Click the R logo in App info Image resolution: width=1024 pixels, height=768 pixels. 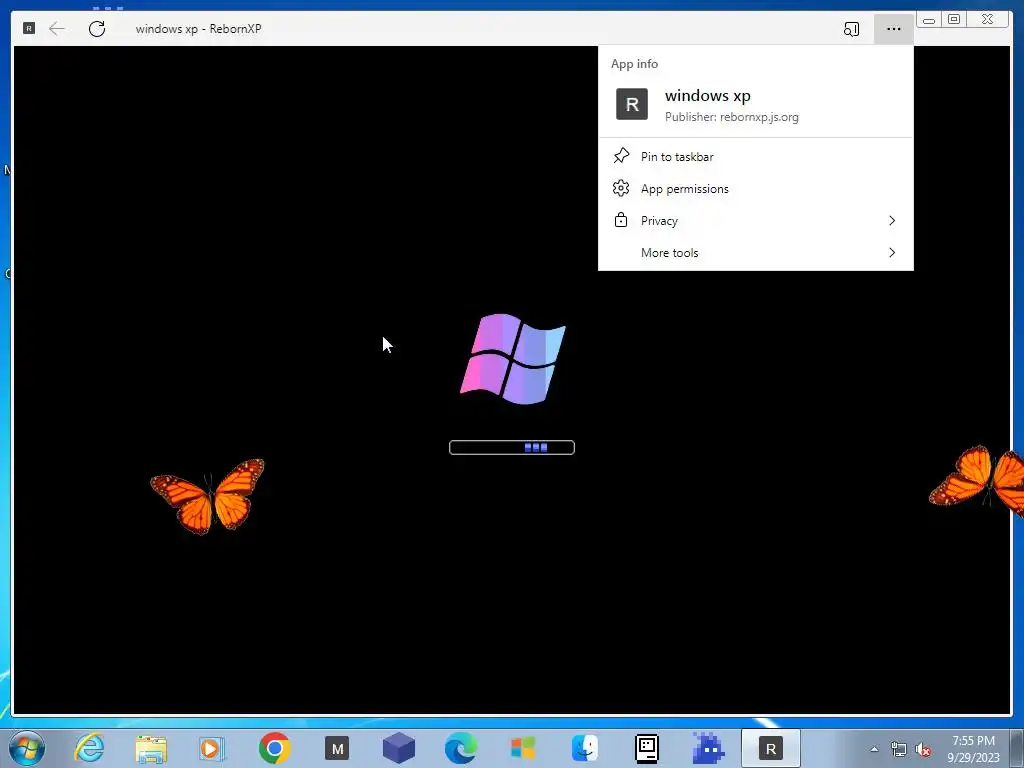(632, 104)
